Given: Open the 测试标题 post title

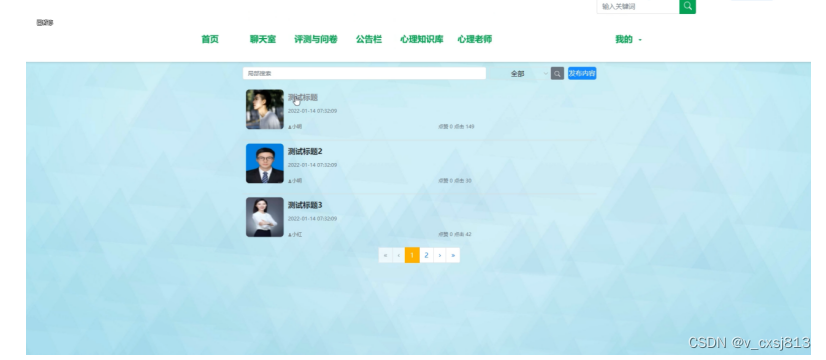Looking at the screenshot, I should pyautogui.click(x=303, y=98).
